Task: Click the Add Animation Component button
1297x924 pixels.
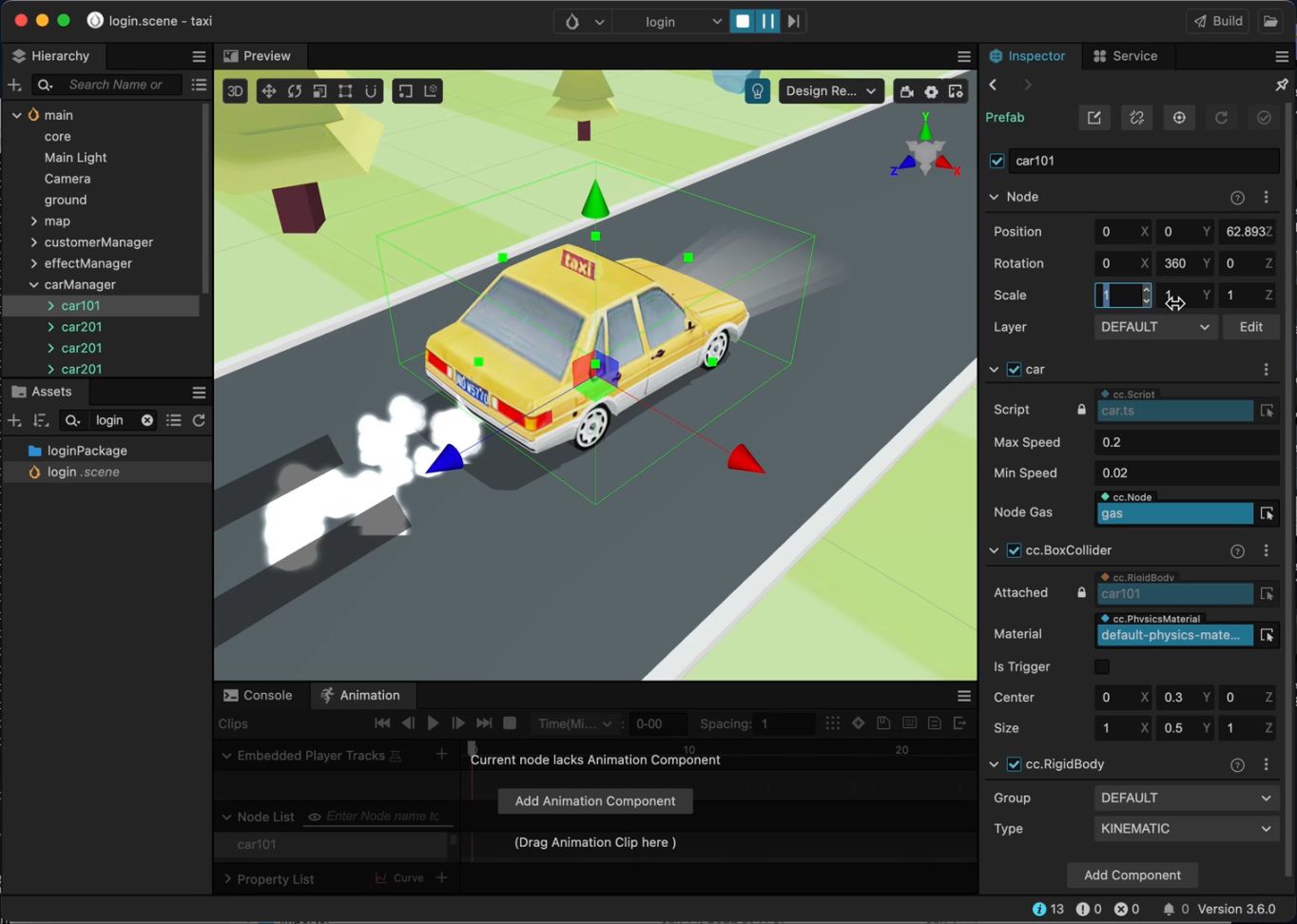Action: (x=595, y=801)
